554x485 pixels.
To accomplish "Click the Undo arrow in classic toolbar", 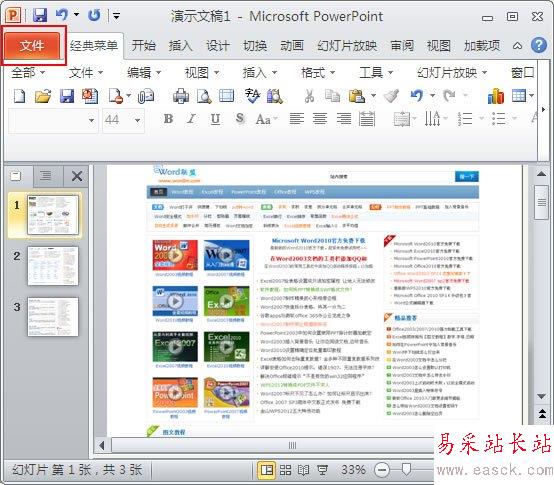I will (417, 95).
